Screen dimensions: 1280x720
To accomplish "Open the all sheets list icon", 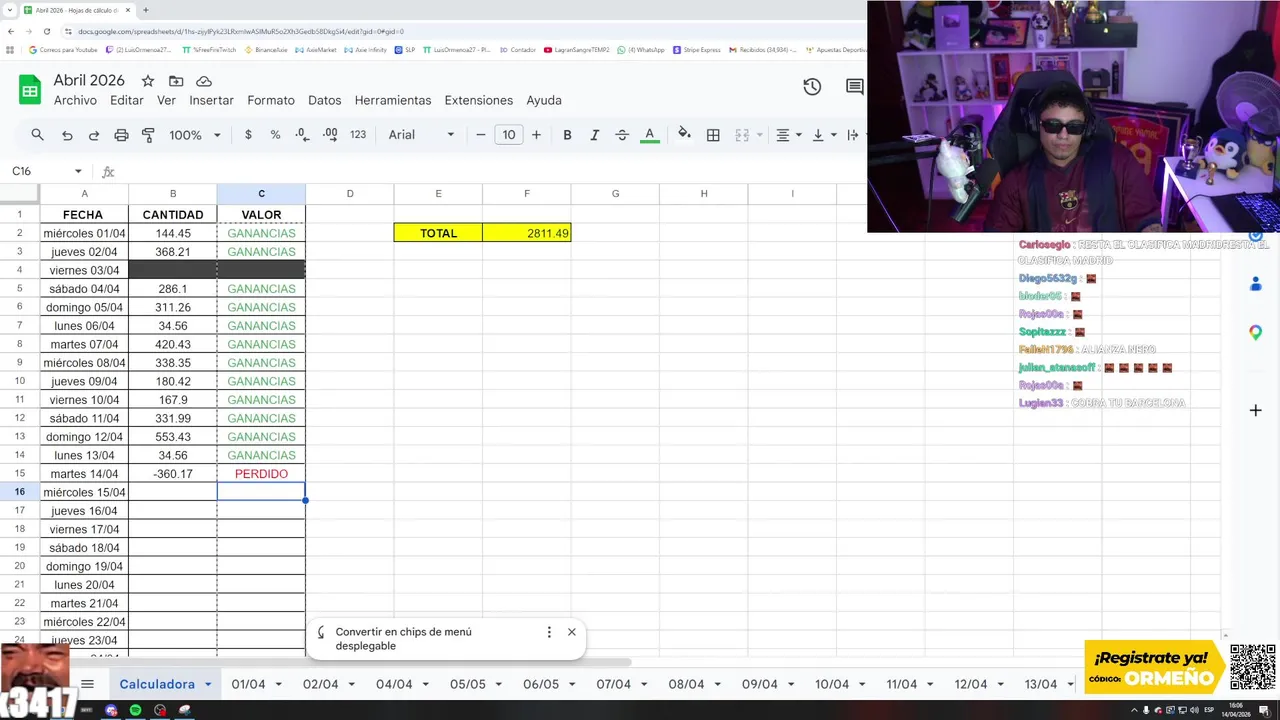I will click(x=87, y=684).
